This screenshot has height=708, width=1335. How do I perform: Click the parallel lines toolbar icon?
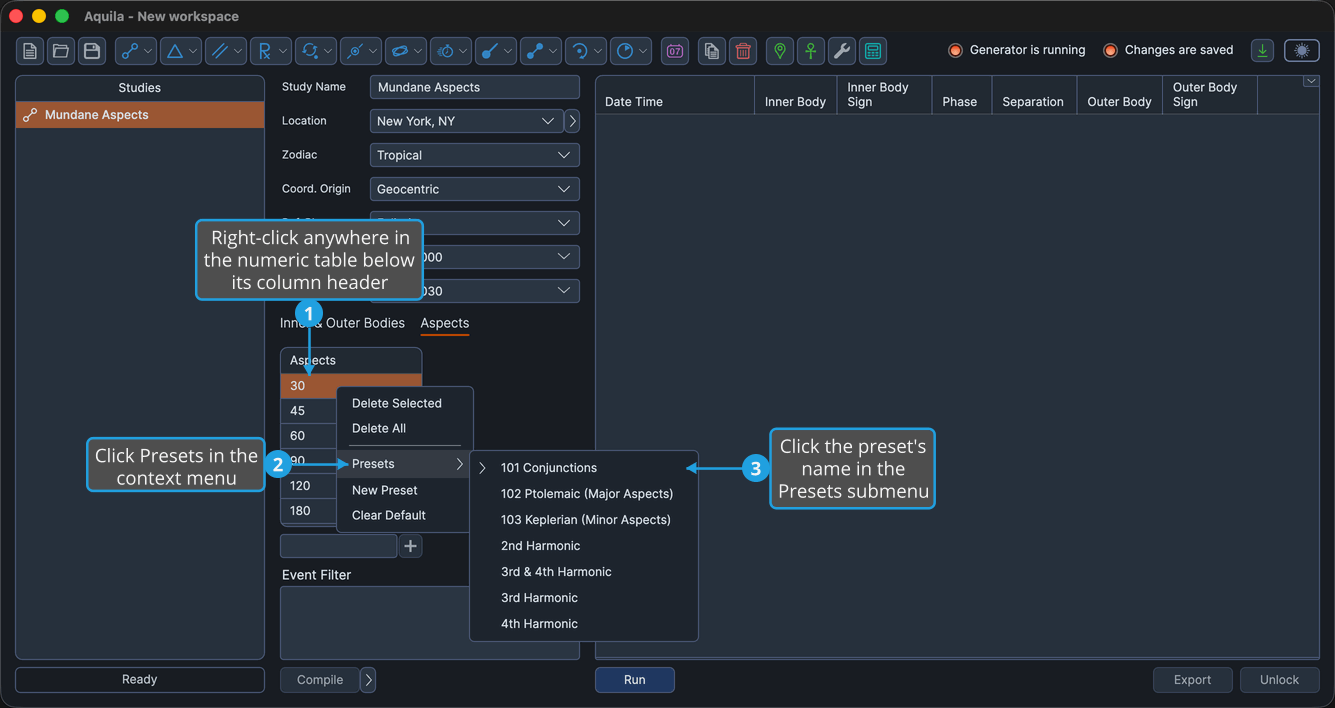click(219, 51)
